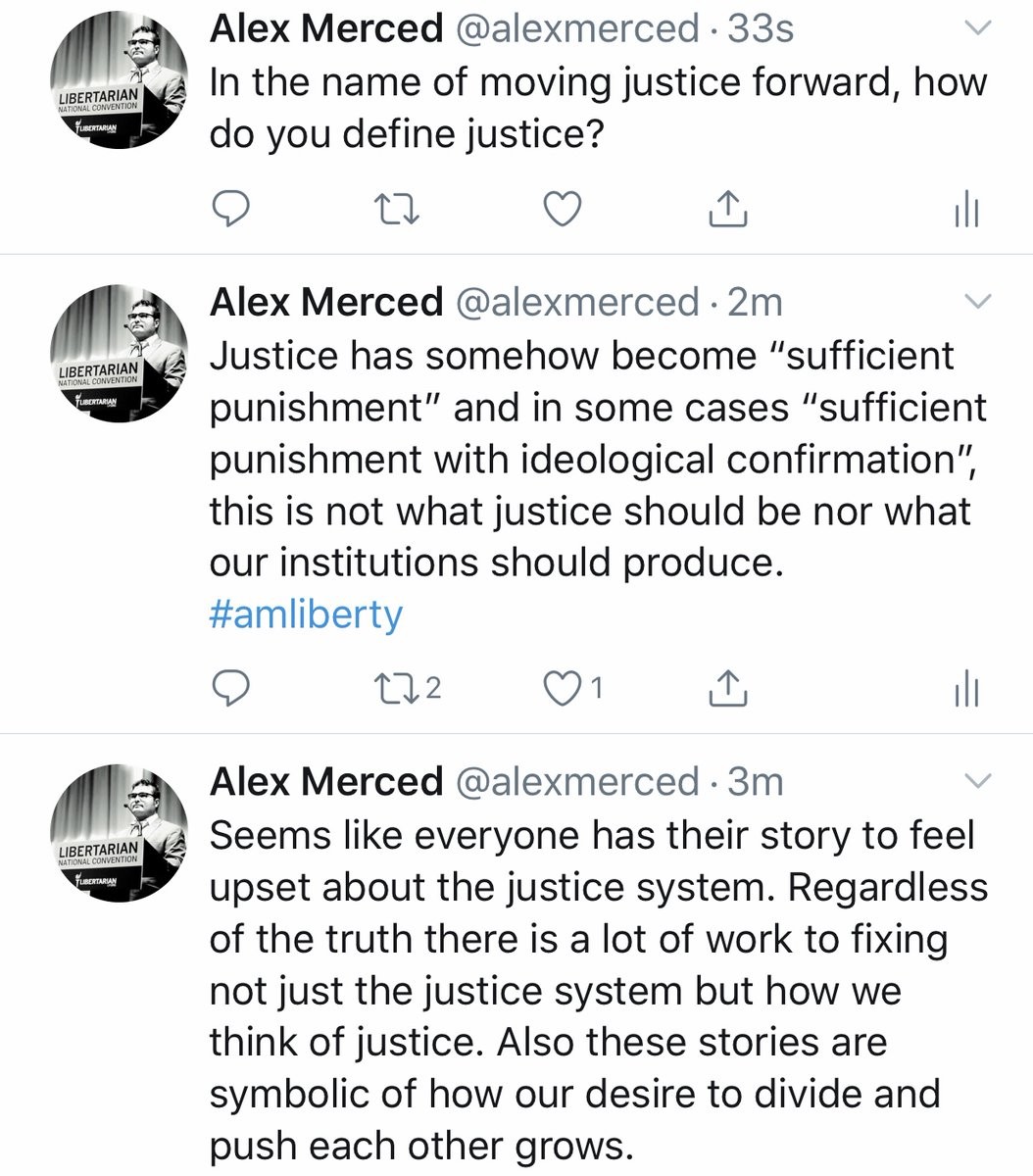This screenshot has width=1033, height=1176.
Task: Retweet the 'define justice' tweet
Action: click(398, 209)
